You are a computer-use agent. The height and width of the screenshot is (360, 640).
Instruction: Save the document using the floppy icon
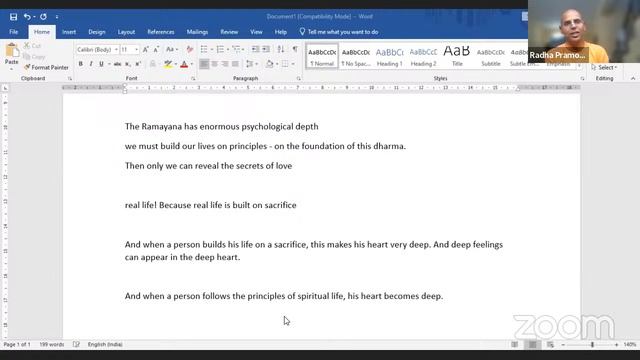tap(13, 17)
